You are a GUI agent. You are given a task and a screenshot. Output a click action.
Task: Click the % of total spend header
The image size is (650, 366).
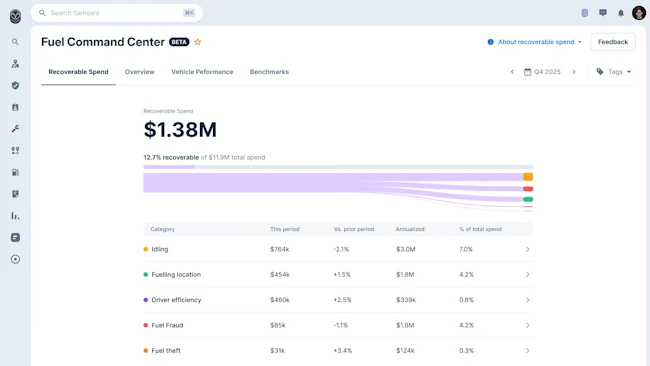coord(480,229)
